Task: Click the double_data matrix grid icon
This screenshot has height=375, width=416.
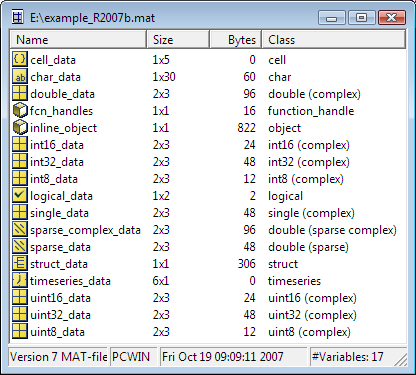Action: tap(20, 93)
